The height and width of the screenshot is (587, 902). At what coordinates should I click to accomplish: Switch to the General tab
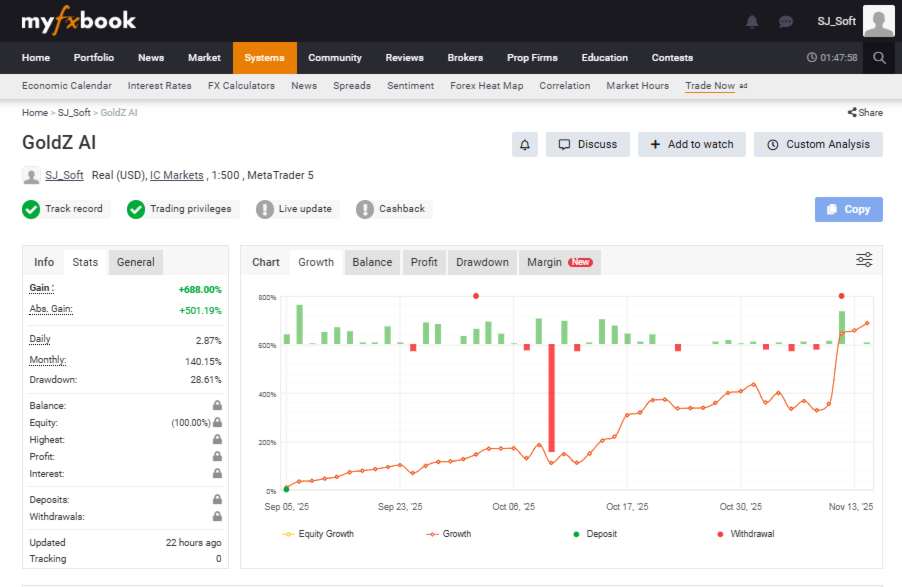point(136,262)
